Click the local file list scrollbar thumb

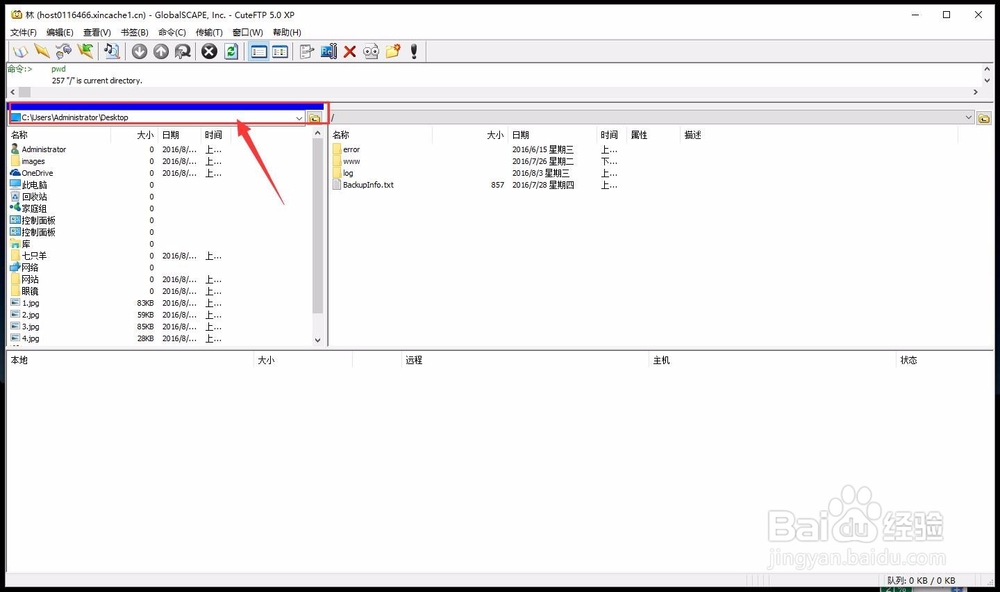318,226
